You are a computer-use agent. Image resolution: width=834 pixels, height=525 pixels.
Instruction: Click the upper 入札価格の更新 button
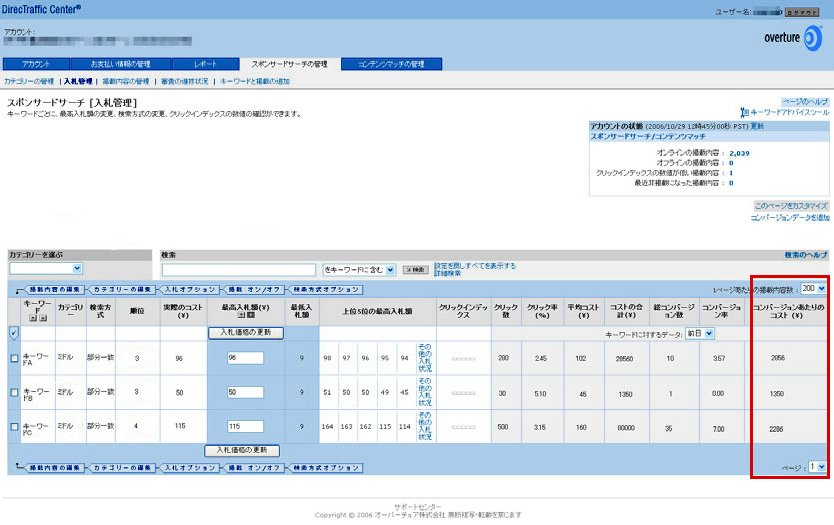[x=245, y=332]
